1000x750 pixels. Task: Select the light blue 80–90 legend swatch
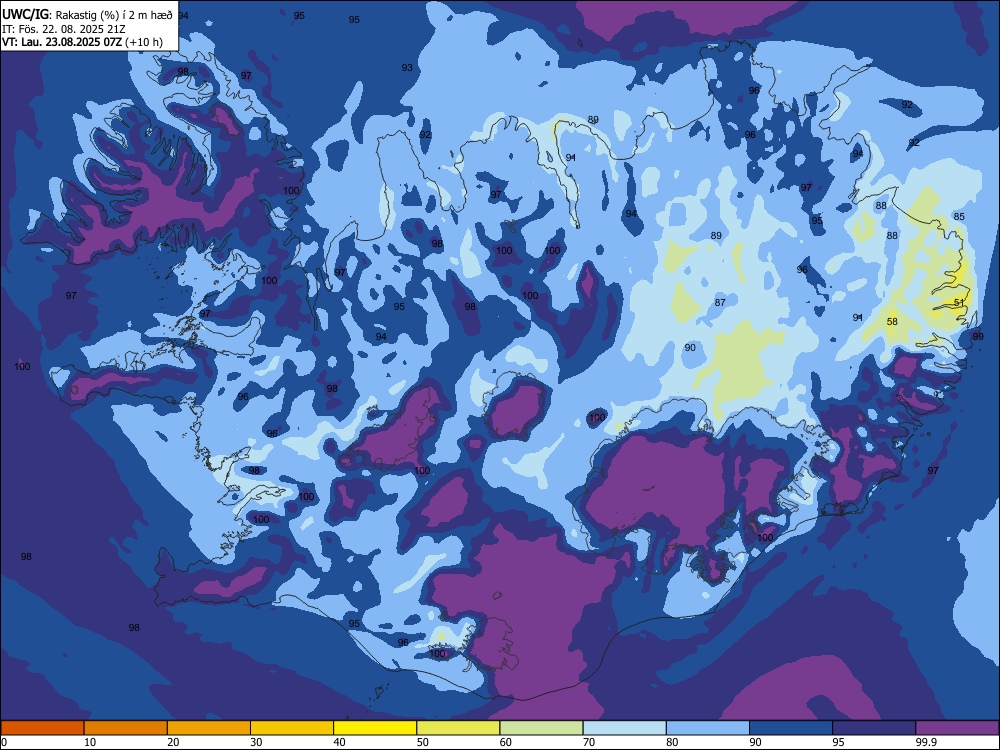tap(708, 728)
